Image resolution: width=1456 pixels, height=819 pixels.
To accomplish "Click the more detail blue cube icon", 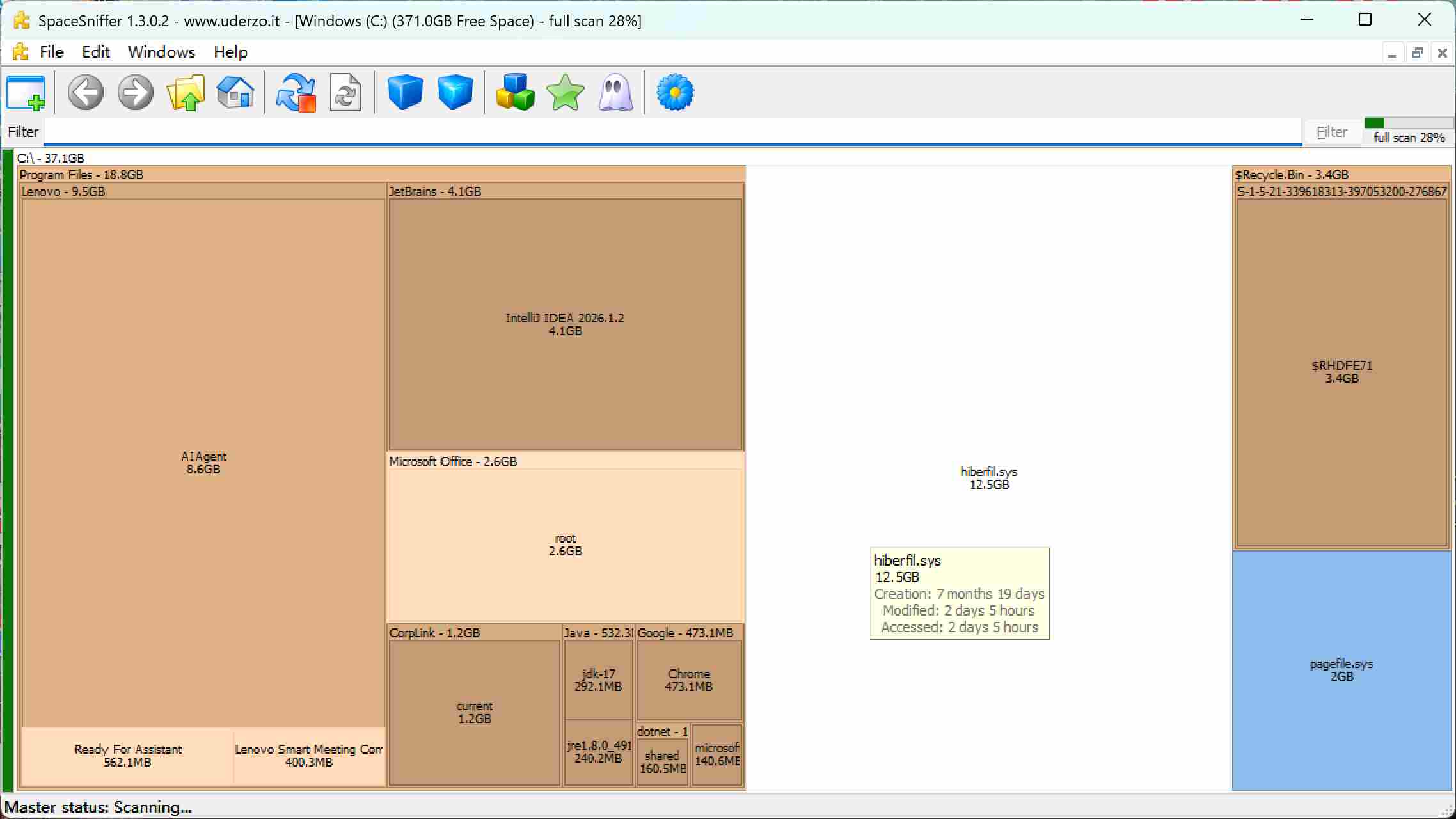I will tap(455, 93).
